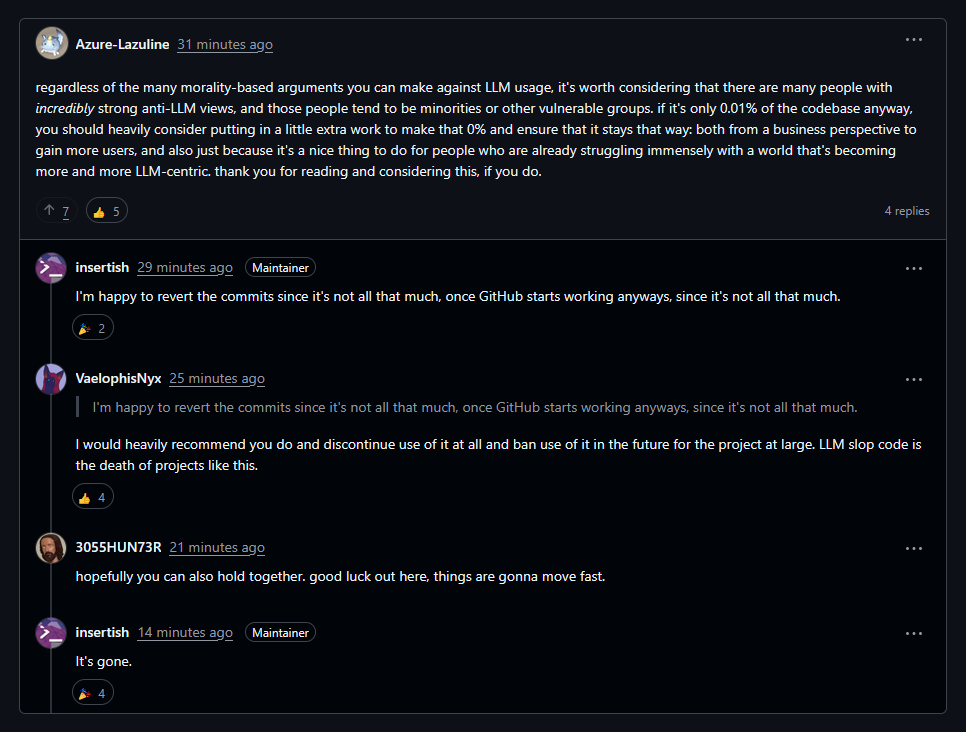This screenshot has height=732, width=966.
Task: Click VaelophisNyx's avatar image
Action: pyautogui.click(x=51, y=379)
